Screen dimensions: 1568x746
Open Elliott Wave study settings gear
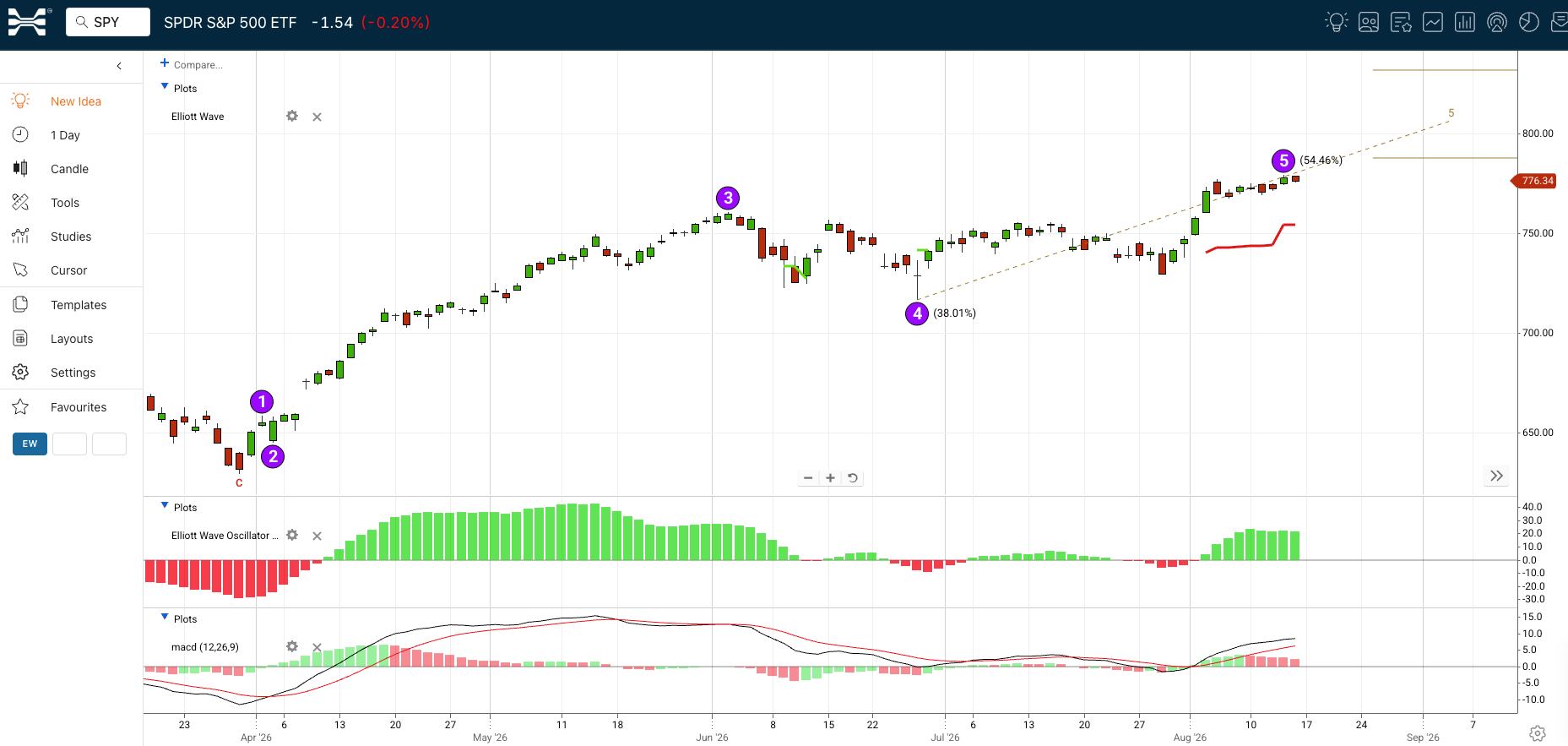pyautogui.click(x=292, y=116)
